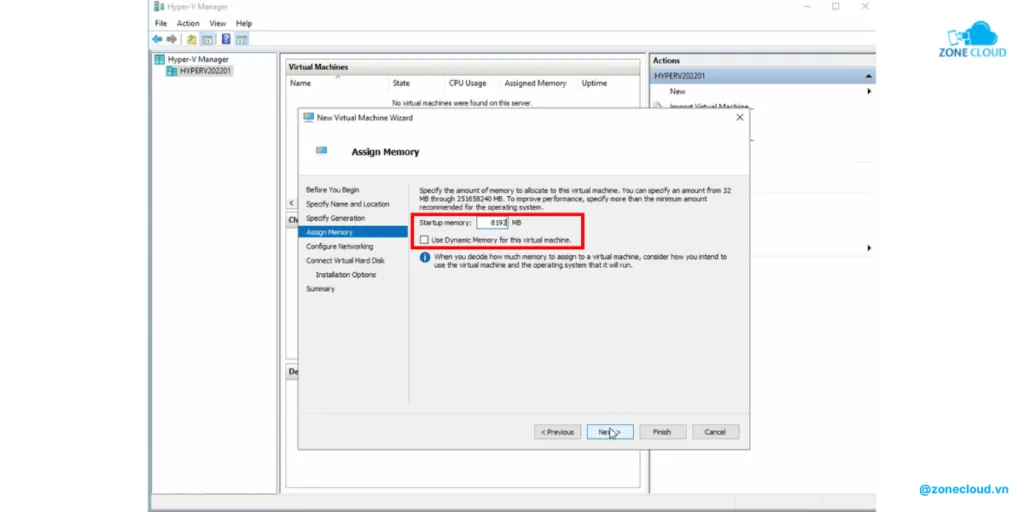Sort by State column header

coord(401,84)
